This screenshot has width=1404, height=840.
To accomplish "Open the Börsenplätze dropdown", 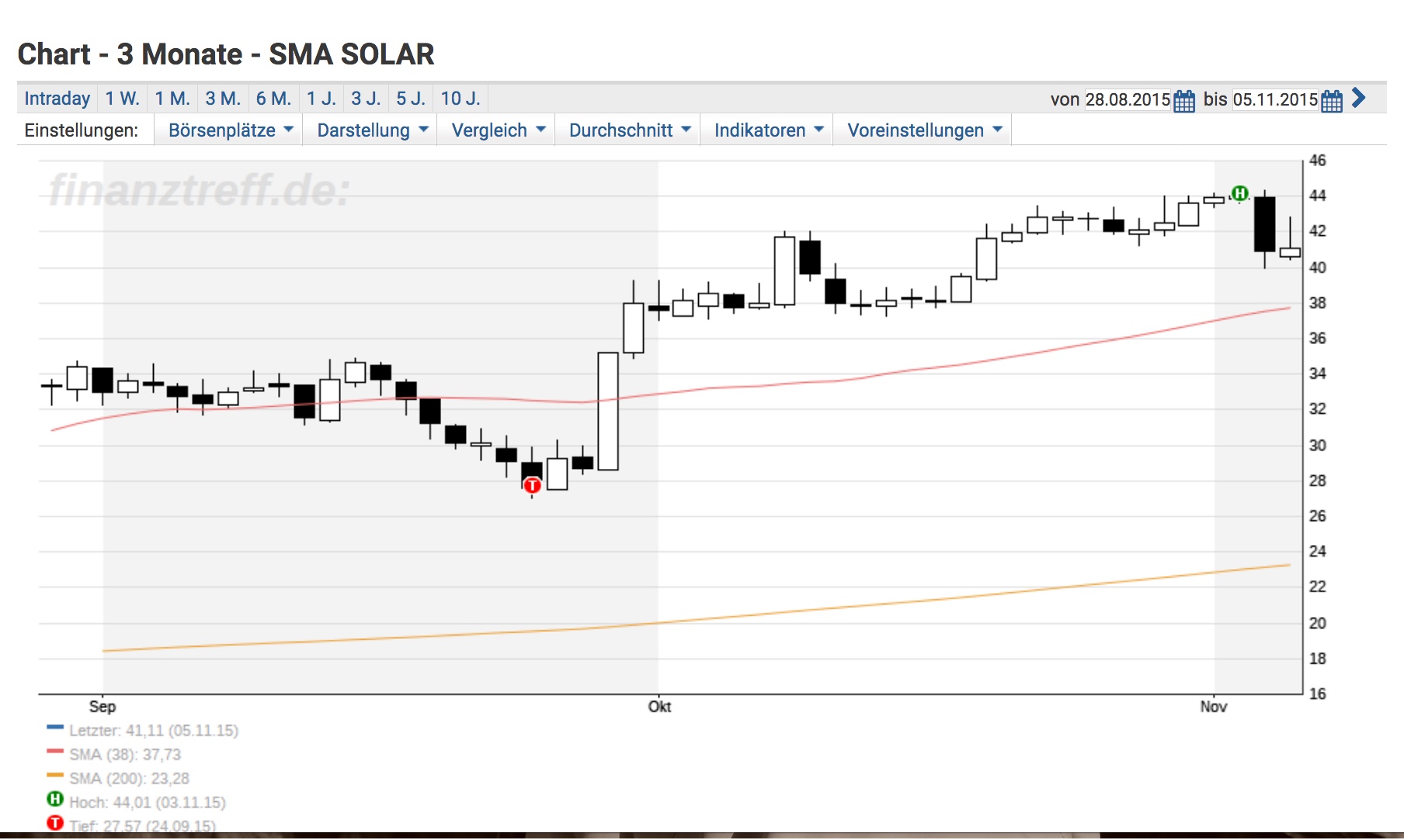I will [x=229, y=130].
